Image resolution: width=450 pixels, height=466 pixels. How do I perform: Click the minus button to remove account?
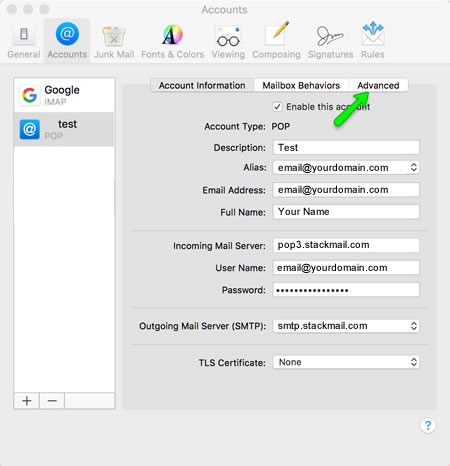52,401
